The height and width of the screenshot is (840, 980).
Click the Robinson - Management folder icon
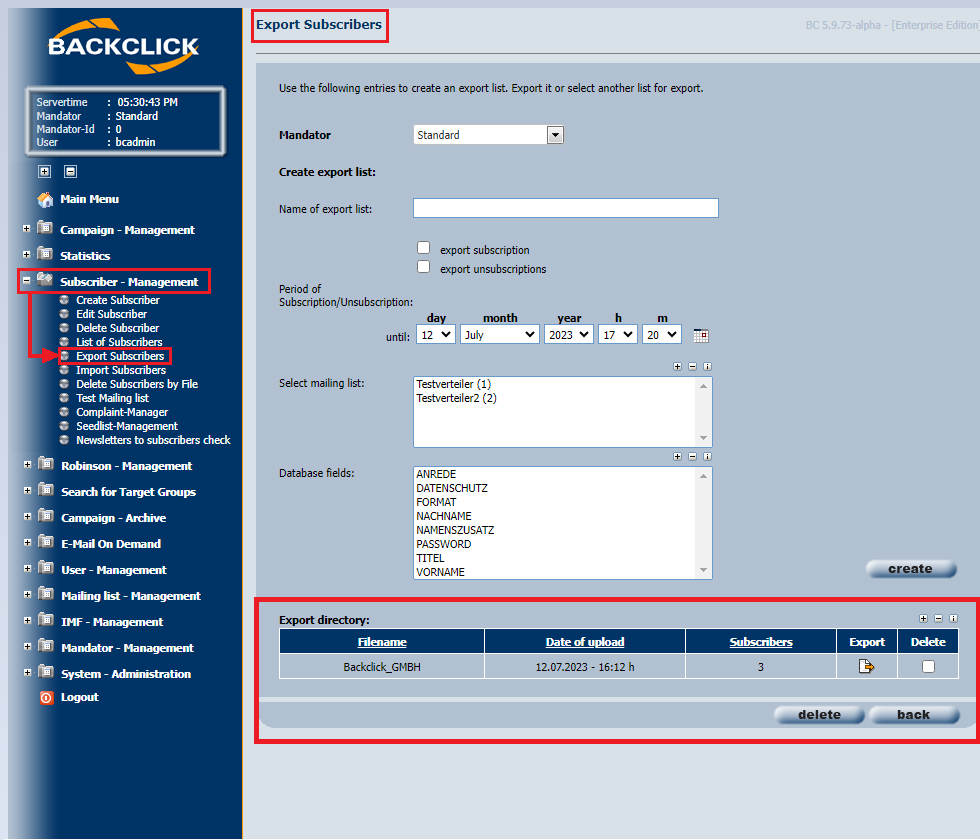[x=46, y=464]
